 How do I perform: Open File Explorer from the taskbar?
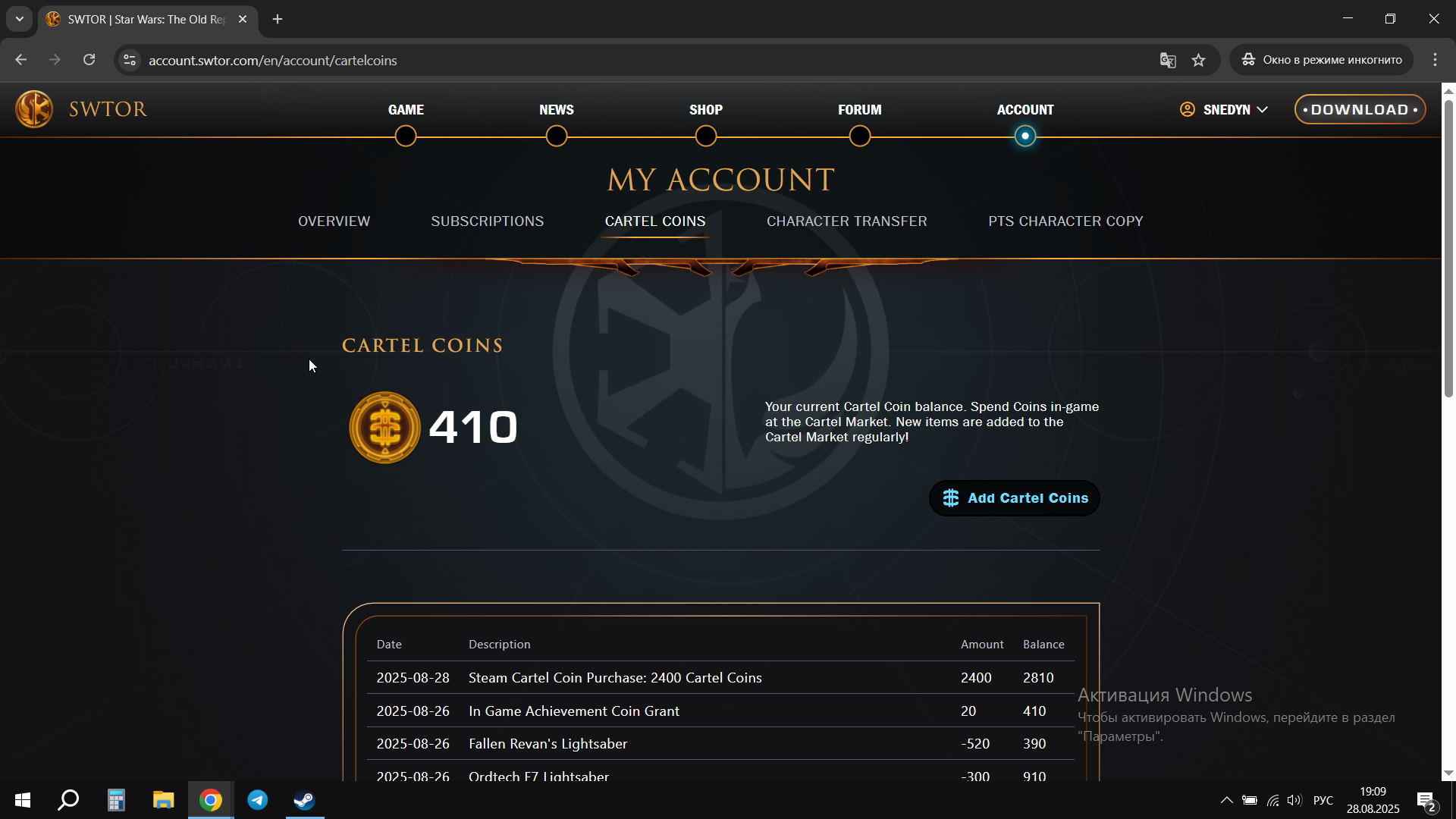(163, 800)
